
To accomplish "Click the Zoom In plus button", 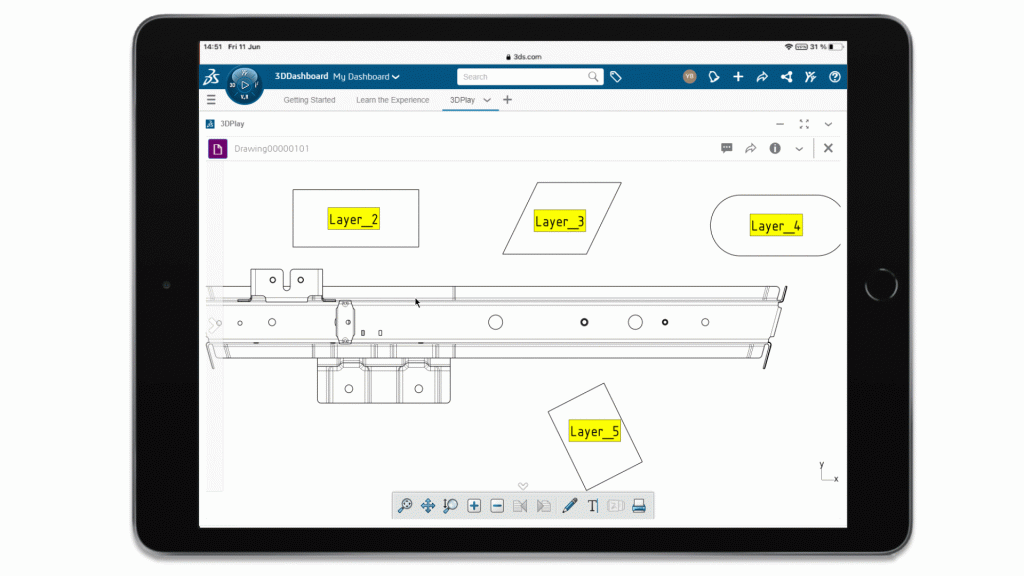I will (x=474, y=506).
